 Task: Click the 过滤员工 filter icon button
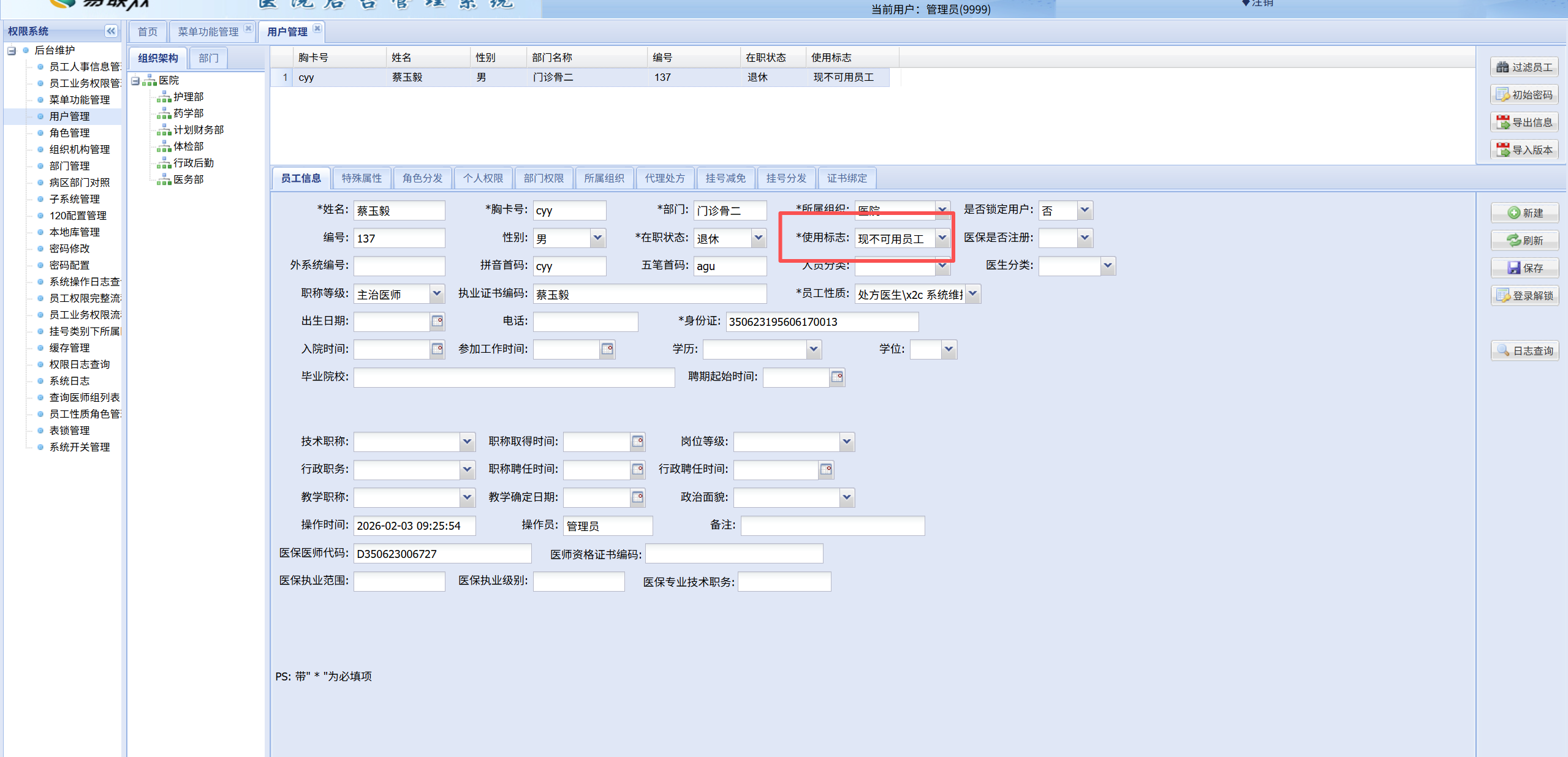tap(1502, 67)
